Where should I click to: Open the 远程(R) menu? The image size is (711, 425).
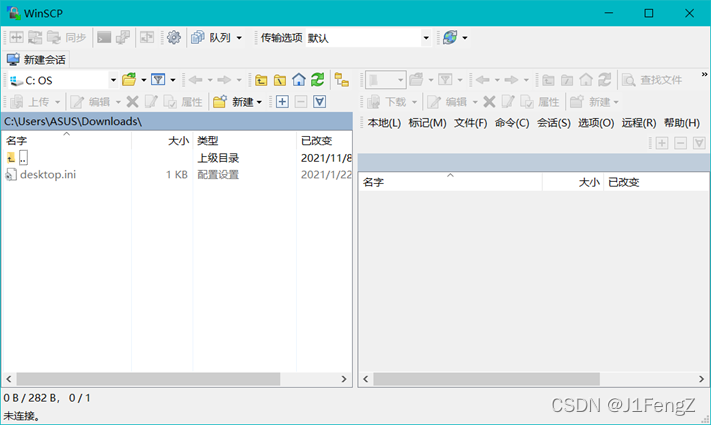(638, 123)
